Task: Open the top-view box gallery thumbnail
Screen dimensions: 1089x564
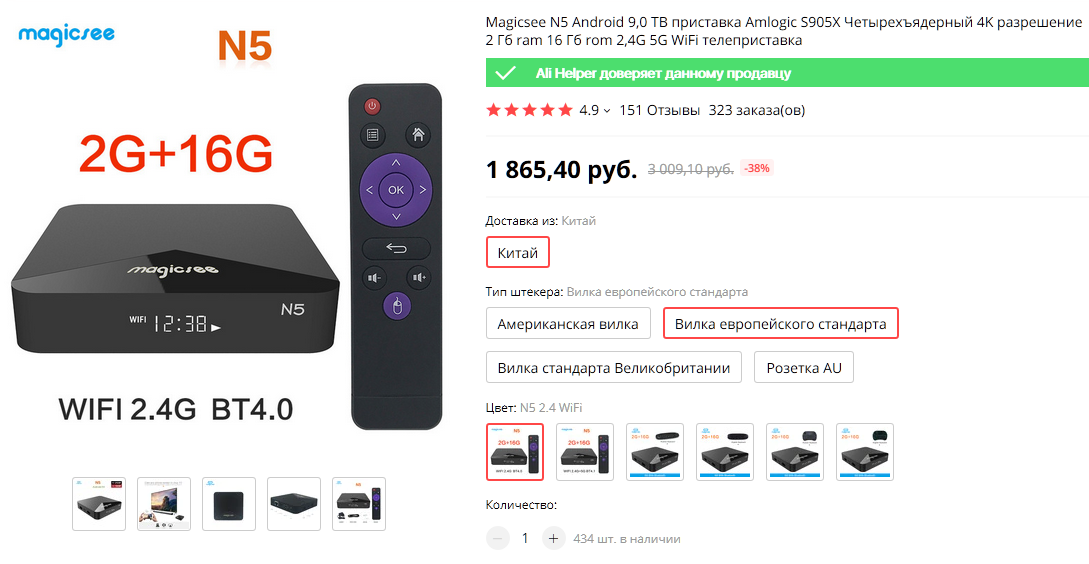Action: coord(229,504)
